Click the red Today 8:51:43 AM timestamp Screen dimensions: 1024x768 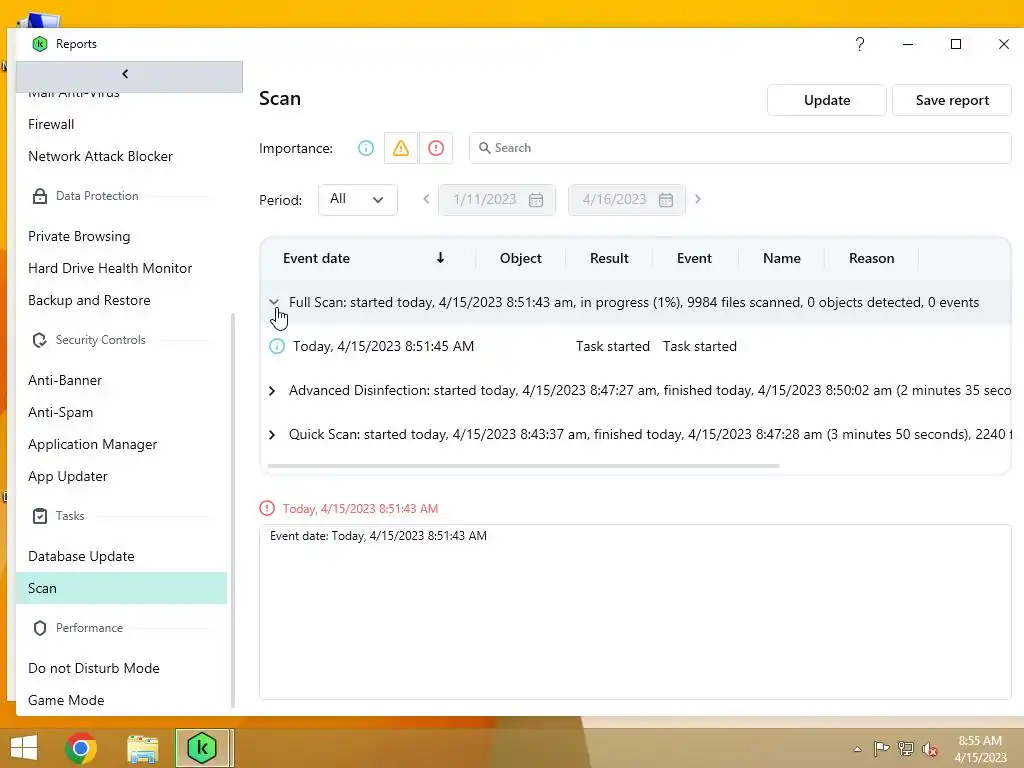[360, 509]
